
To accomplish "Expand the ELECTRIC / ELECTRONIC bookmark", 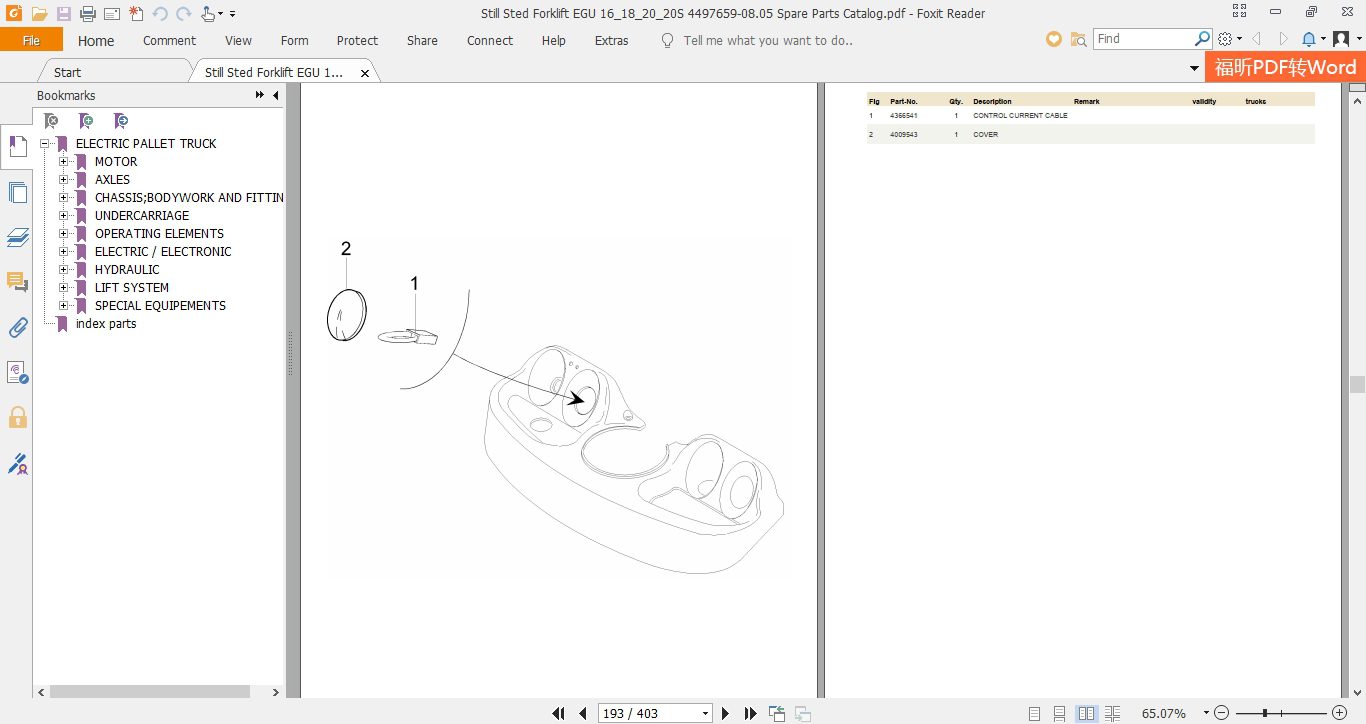I will 64,252.
